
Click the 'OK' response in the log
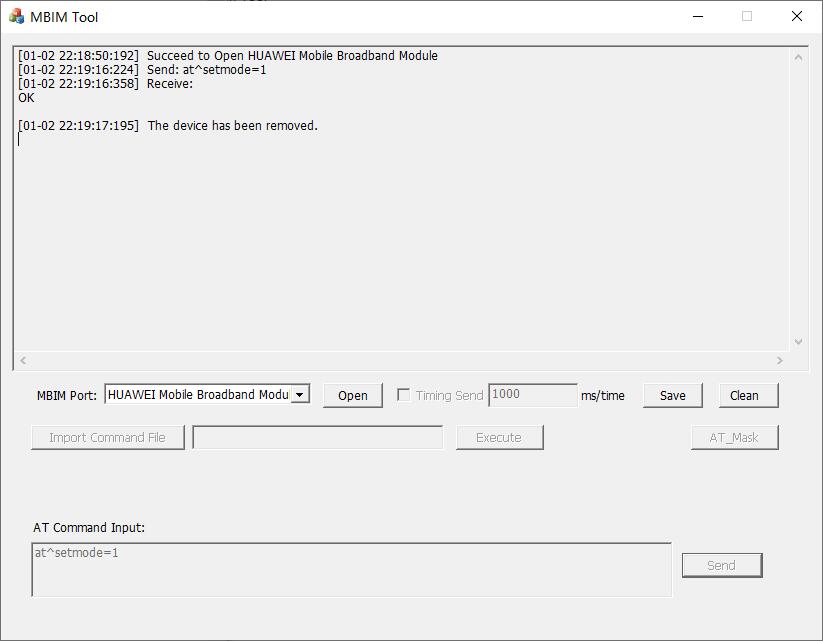(x=26, y=98)
